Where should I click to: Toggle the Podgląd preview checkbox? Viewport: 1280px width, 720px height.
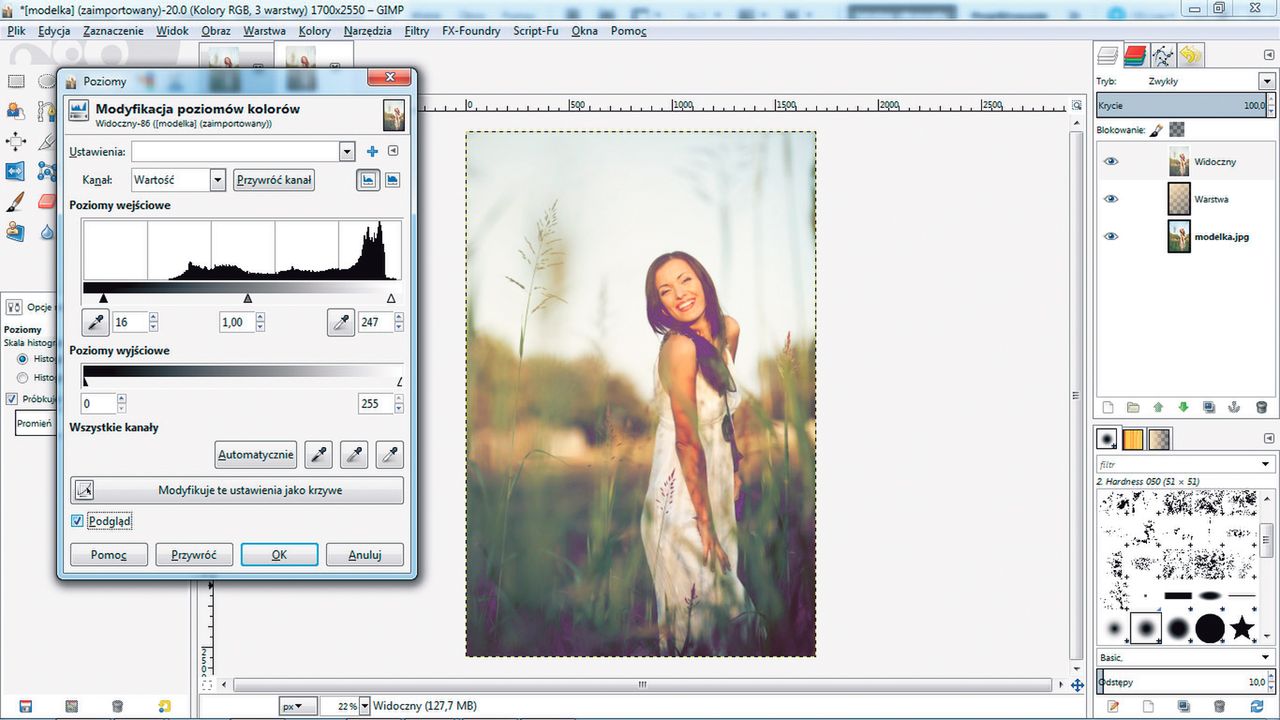coord(78,521)
